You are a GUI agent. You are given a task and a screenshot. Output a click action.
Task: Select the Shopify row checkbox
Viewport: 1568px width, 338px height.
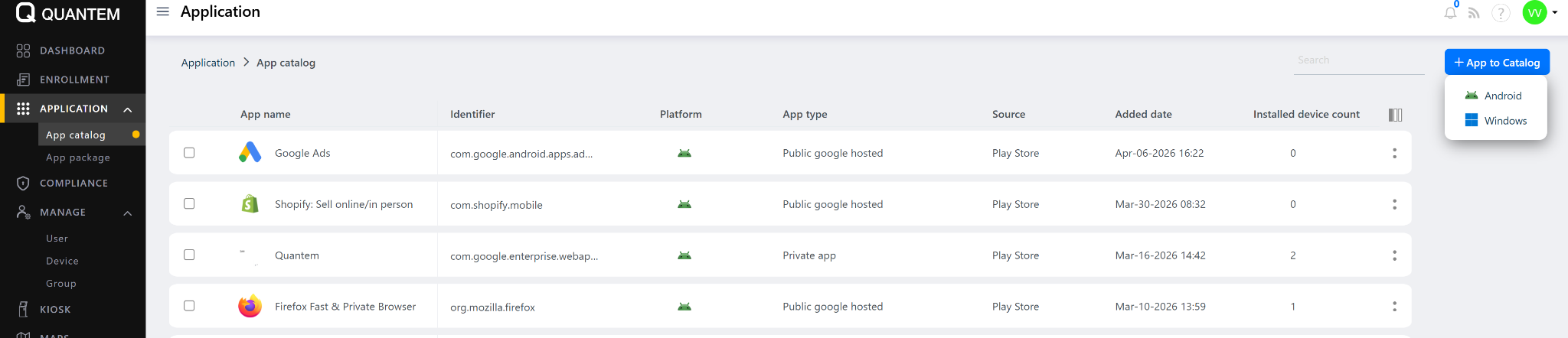[x=189, y=204]
